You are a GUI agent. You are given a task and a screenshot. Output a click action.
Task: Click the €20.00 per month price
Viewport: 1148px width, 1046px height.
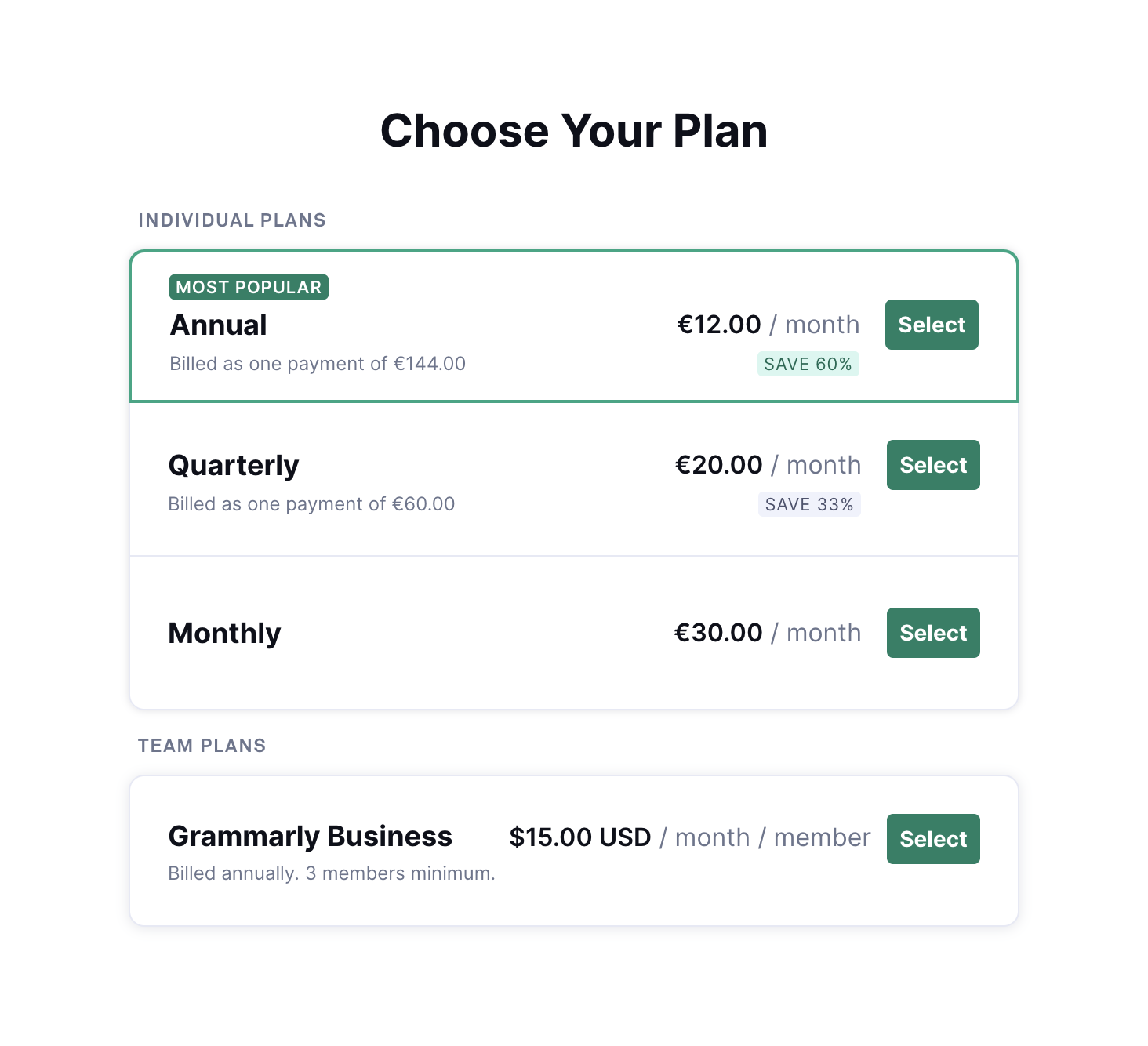tap(768, 465)
